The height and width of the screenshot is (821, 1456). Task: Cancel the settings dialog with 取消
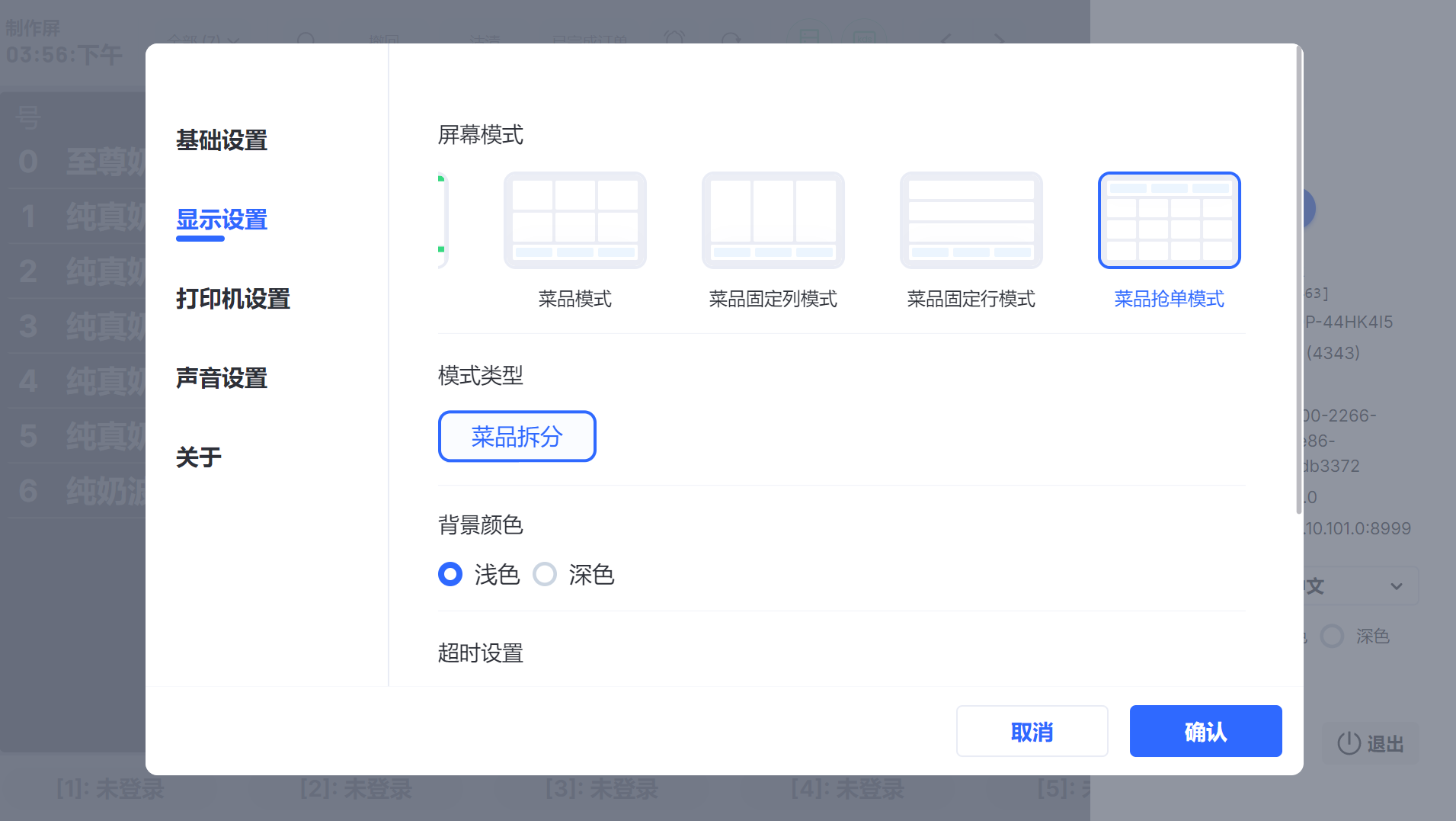[x=1032, y=731]
